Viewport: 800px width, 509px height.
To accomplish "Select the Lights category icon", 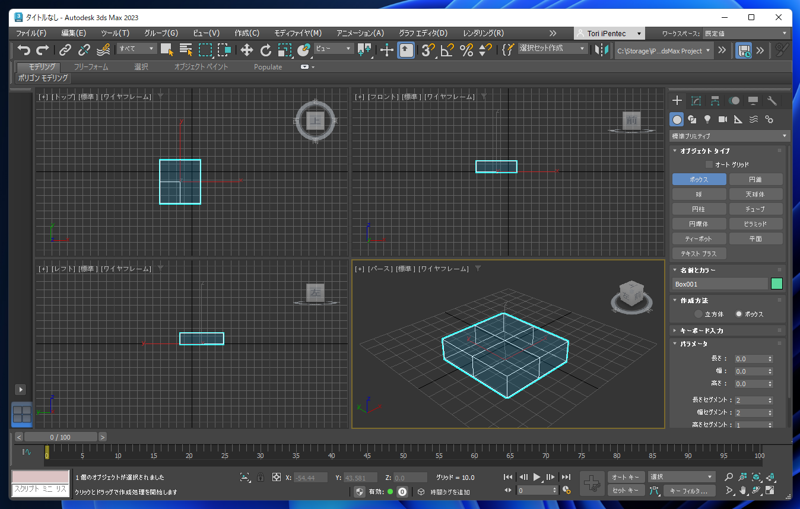I will (707, 119).
